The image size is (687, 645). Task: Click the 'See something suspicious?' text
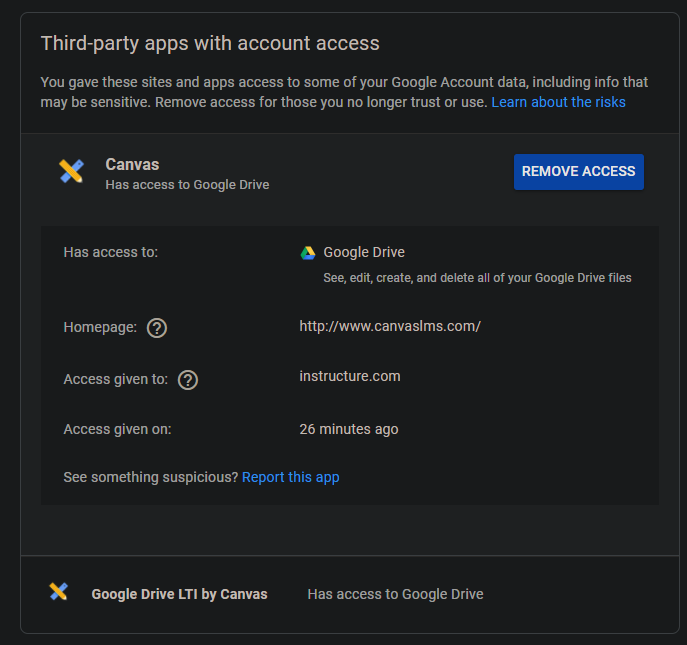coord(151,477)
